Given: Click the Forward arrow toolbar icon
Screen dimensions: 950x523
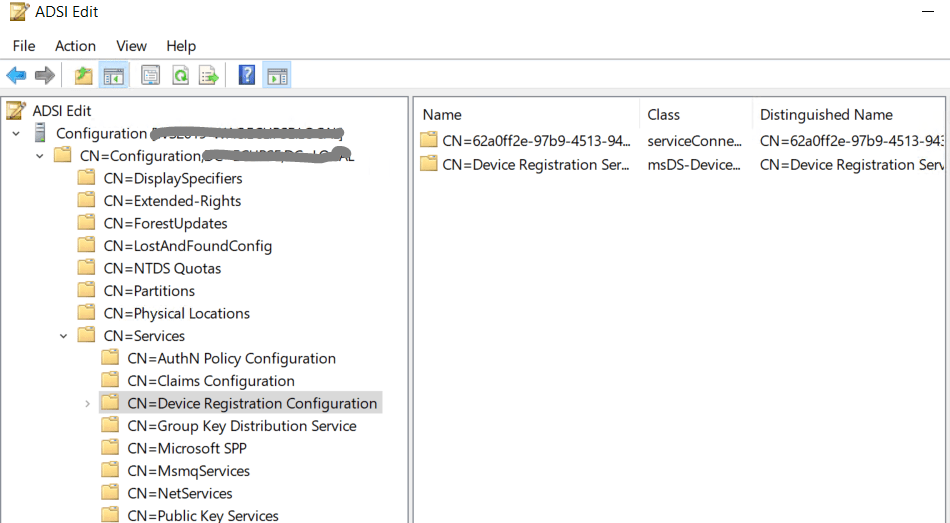Looking at the screenshot, I should tap(44, 75).
